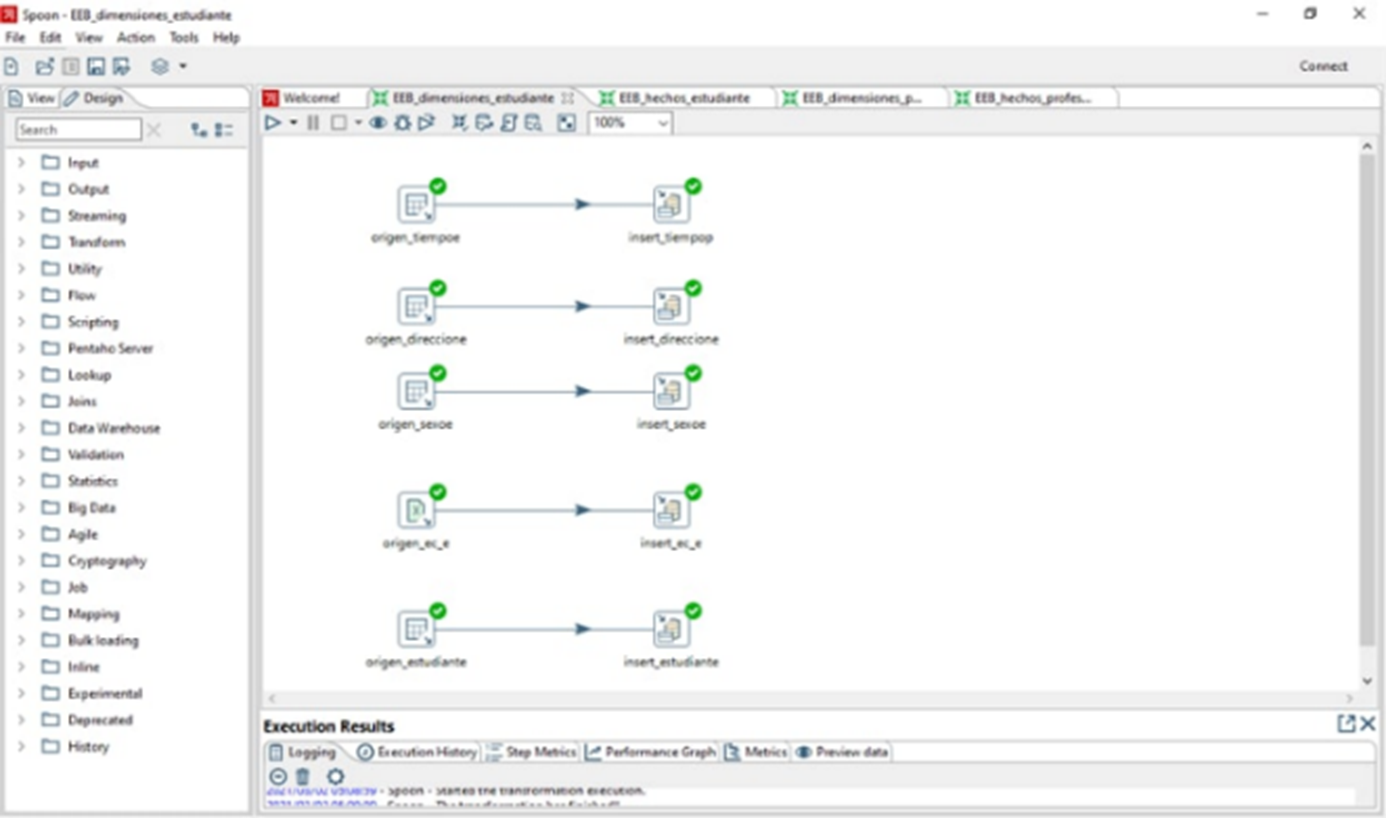Expand the Scripting folder
The height and width of the screenshot is (818, 1386).
pyautogui.click(x=21, y=322)
